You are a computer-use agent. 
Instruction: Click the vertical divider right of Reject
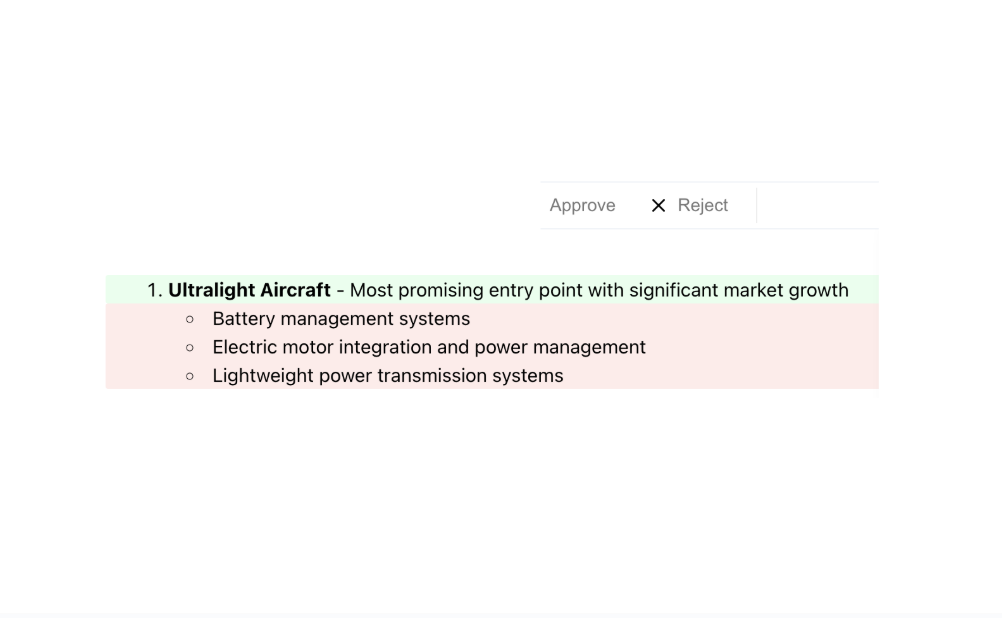(757, 205)
